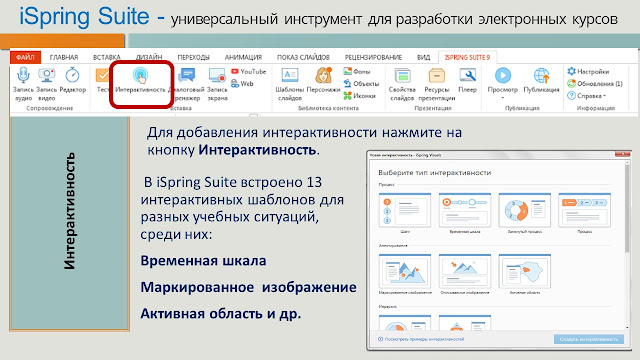Open Посмотреть примеры интерактивностей link
Screen dimensions: 640x360
tap(421, 339)
